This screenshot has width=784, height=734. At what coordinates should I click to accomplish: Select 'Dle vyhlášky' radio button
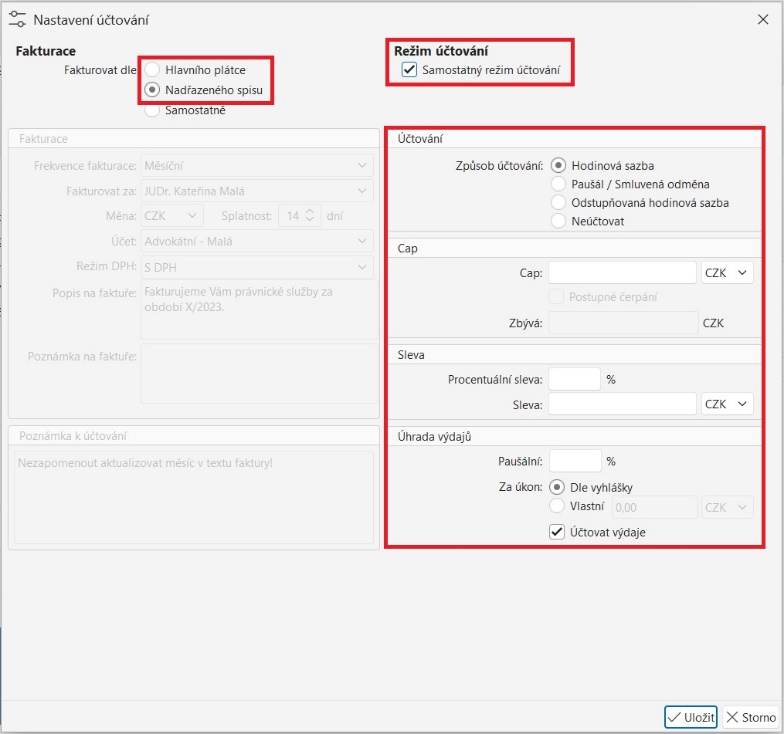click(559, 488)
